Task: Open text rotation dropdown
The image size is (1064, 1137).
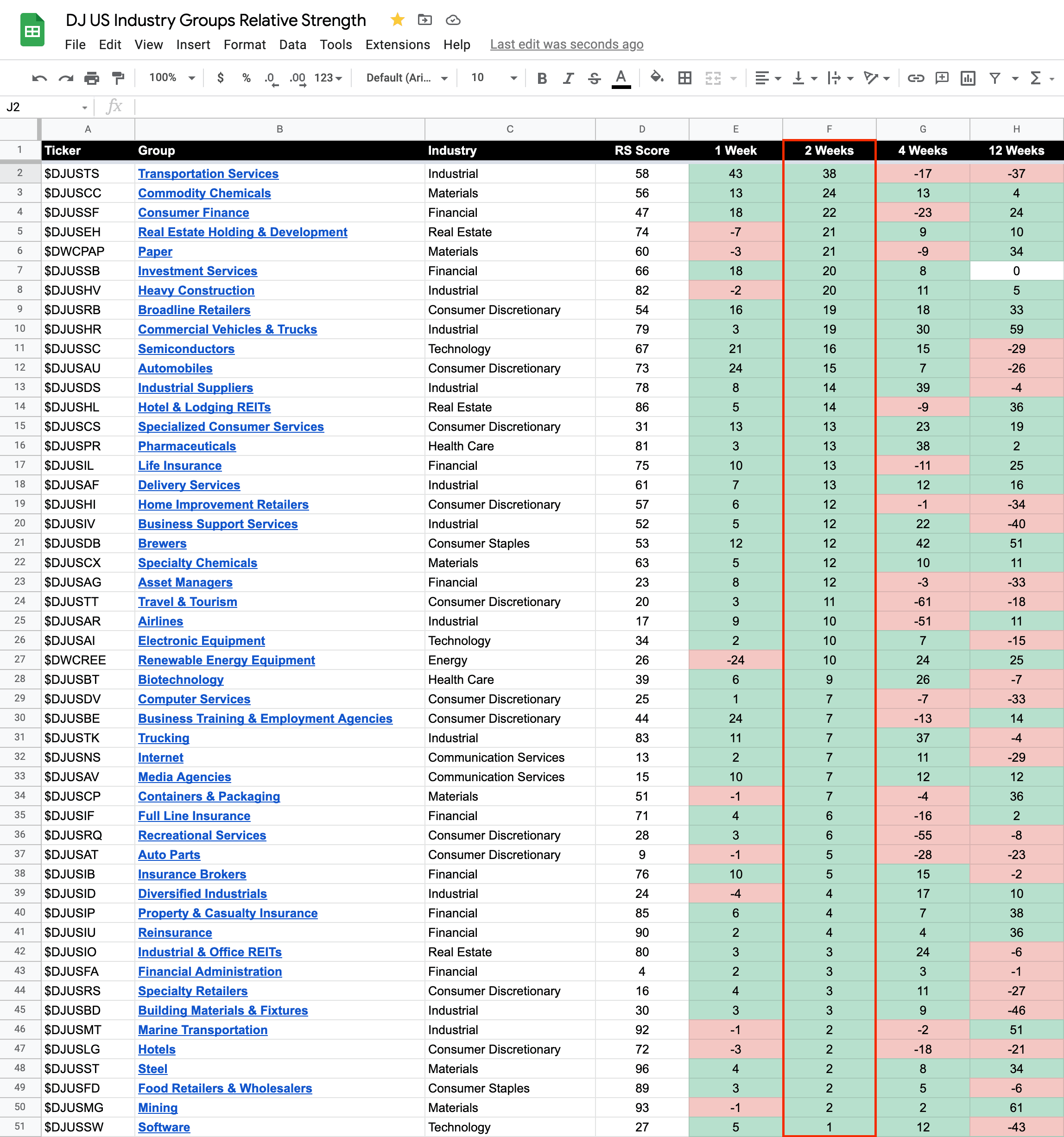Action: tap(877, 78)
